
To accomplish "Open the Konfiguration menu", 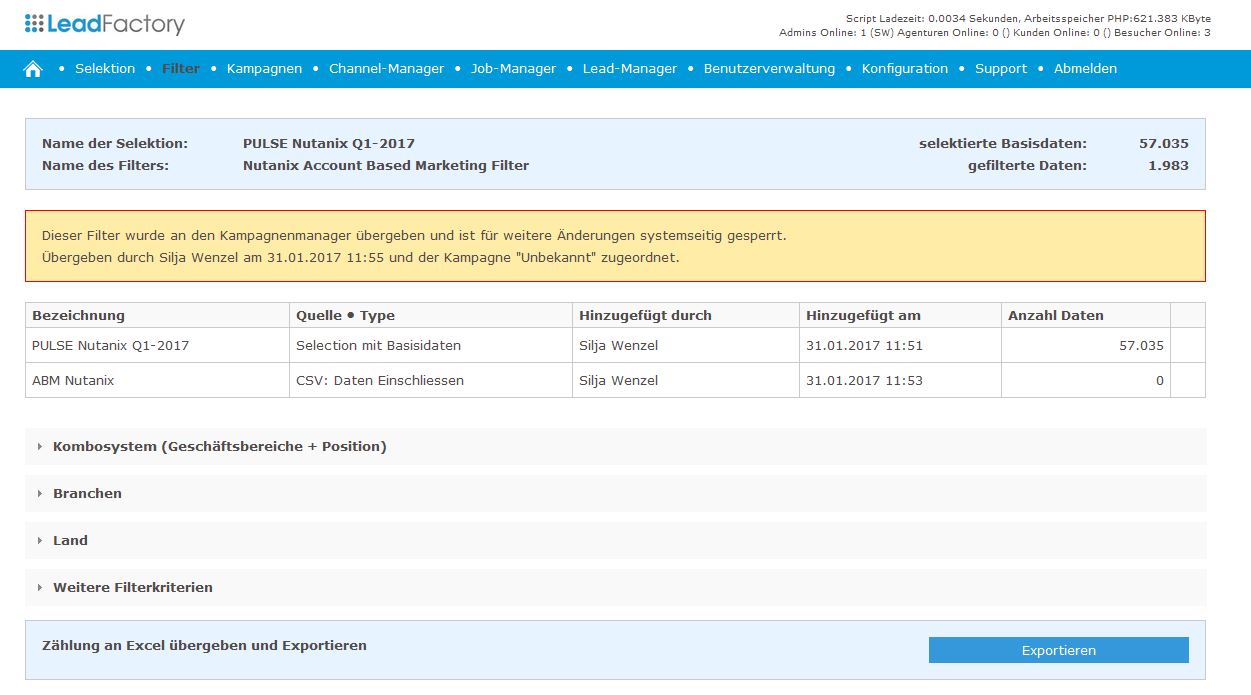I will (x=905, y=69).
